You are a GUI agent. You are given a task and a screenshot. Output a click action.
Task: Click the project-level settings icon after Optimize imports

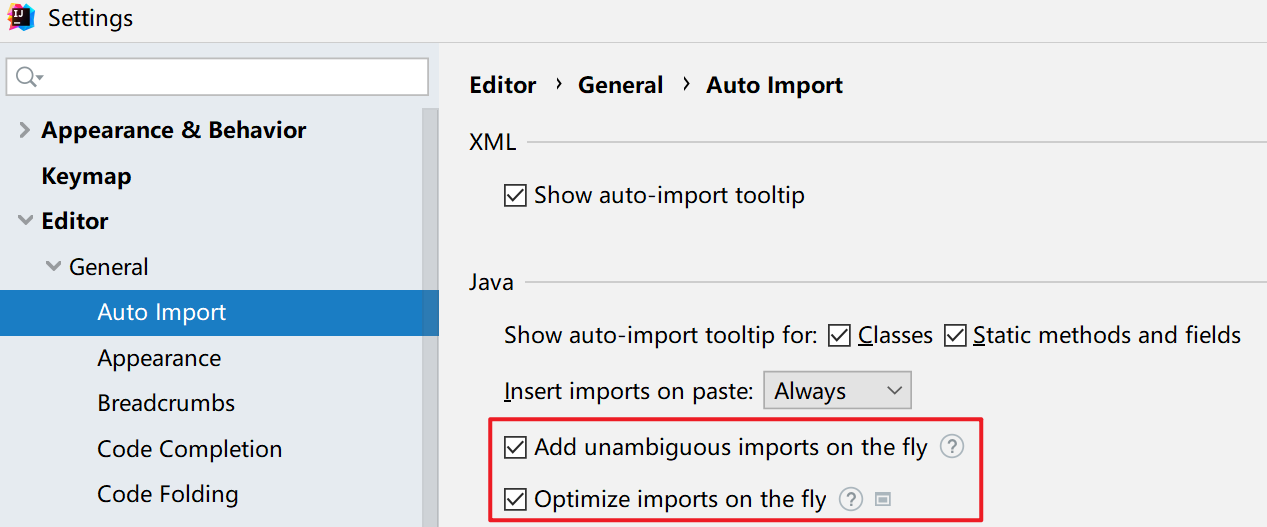882,498
